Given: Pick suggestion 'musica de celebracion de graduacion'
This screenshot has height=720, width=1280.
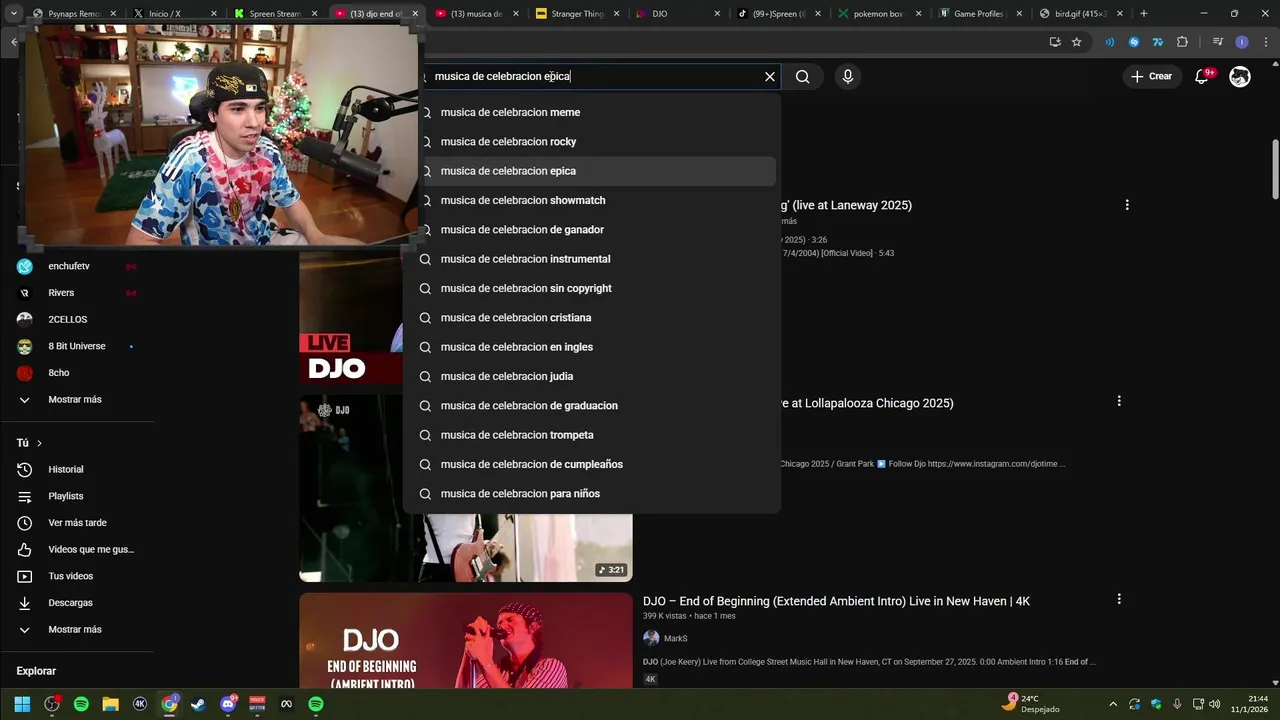Looking at the screenshot, I should [x=591, y=406].
